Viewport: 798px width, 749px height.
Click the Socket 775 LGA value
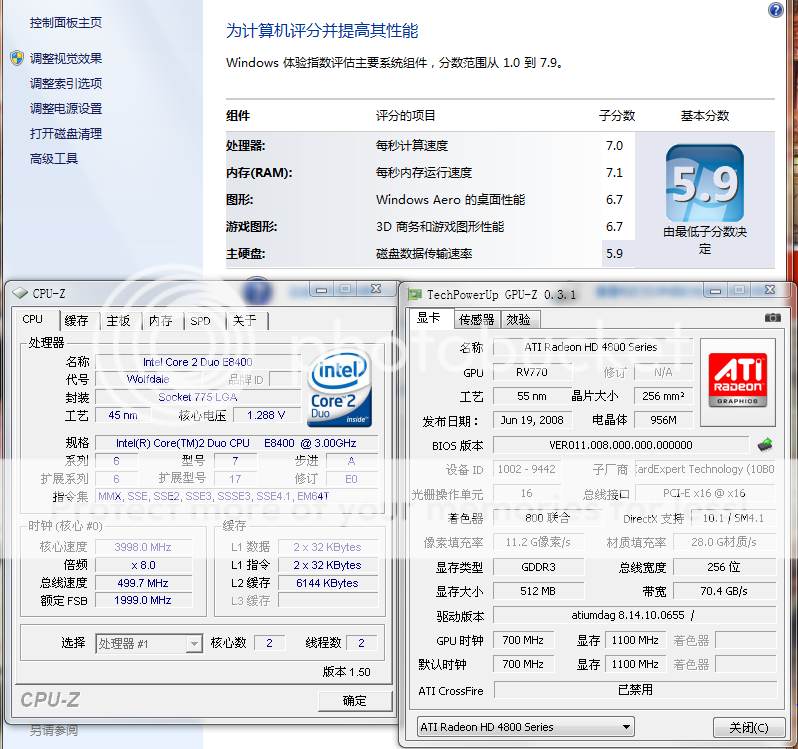point(198,397)
